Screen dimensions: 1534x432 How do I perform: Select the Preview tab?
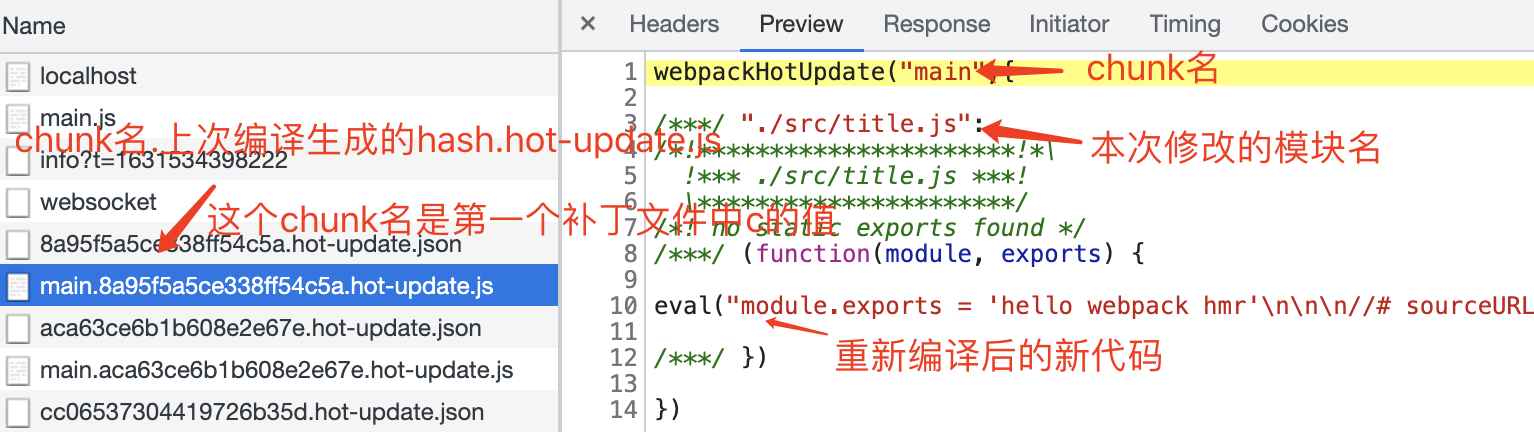[x=801, y=24]
